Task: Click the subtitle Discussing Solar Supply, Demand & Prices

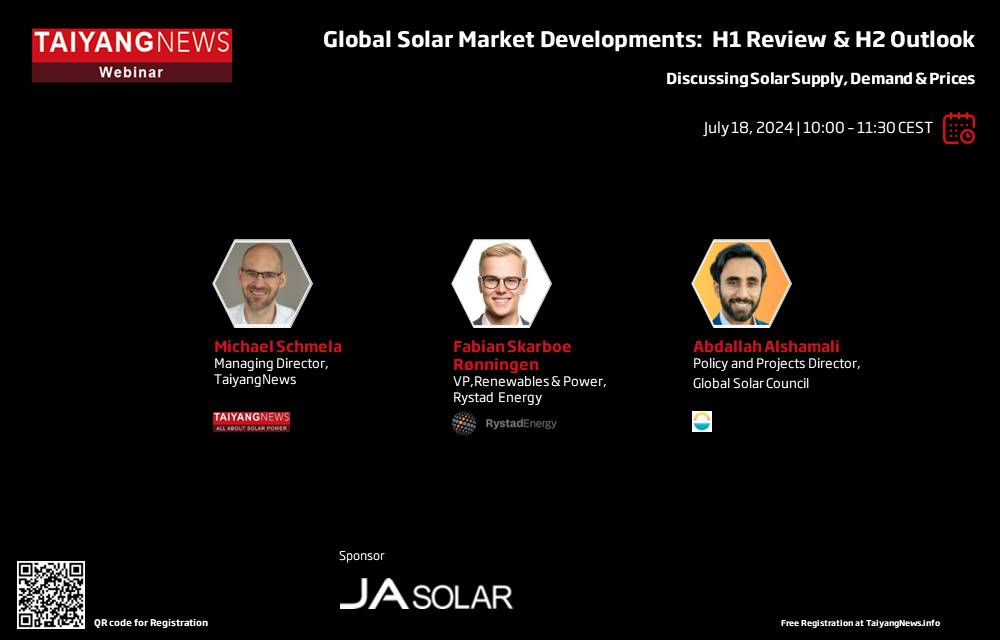Action: pyautogui.click(x=820, y=78)
